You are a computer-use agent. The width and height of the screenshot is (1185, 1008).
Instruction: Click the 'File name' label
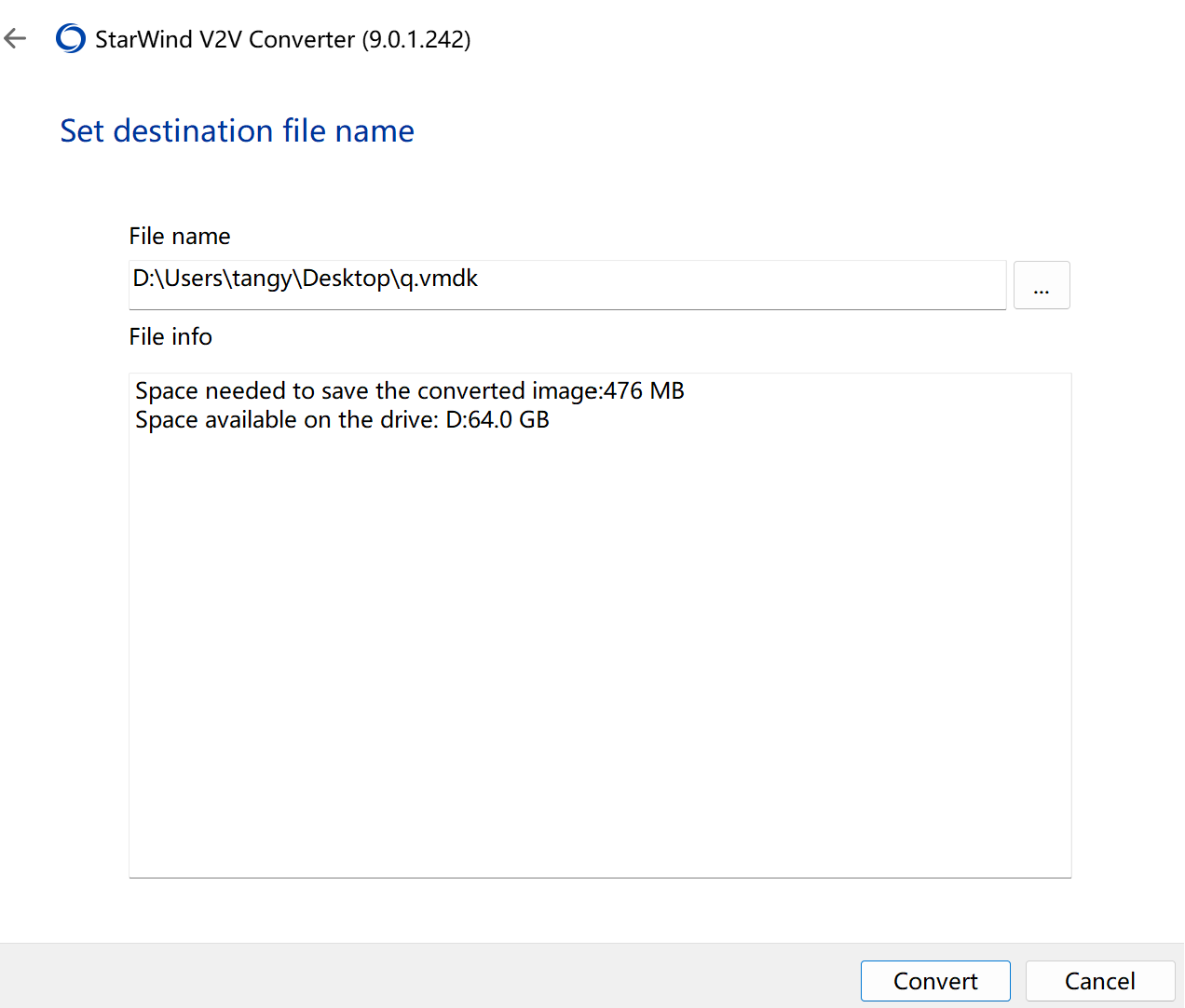[x=180, y=236]
